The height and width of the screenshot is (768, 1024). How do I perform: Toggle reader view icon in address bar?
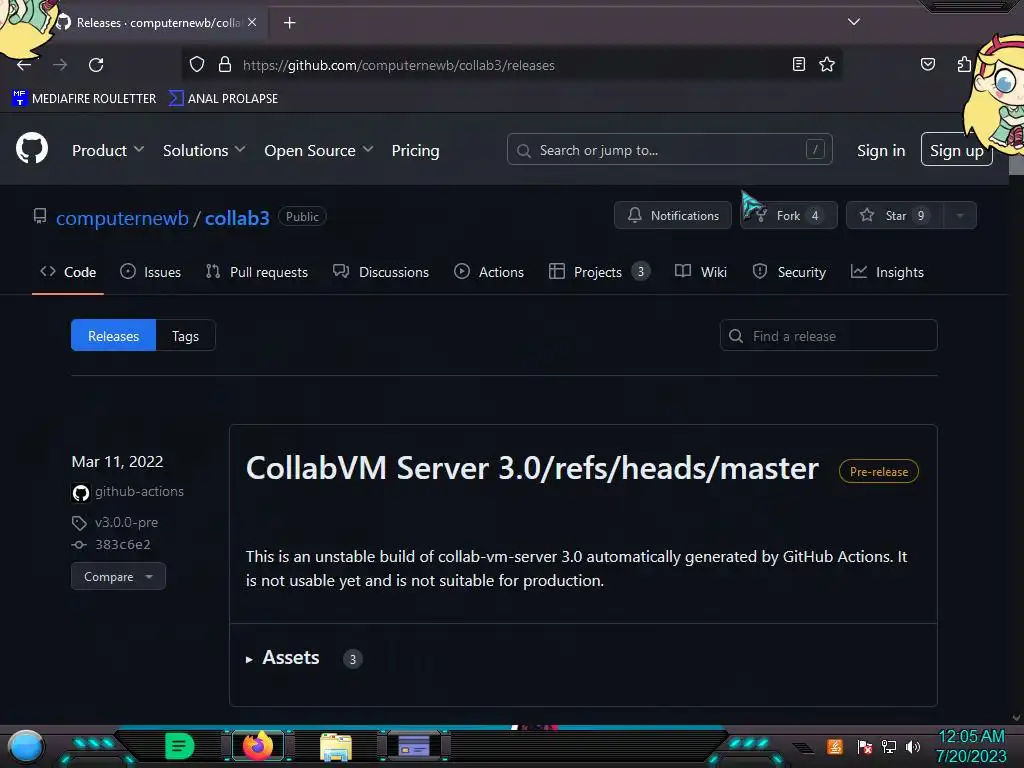(798, 64)
